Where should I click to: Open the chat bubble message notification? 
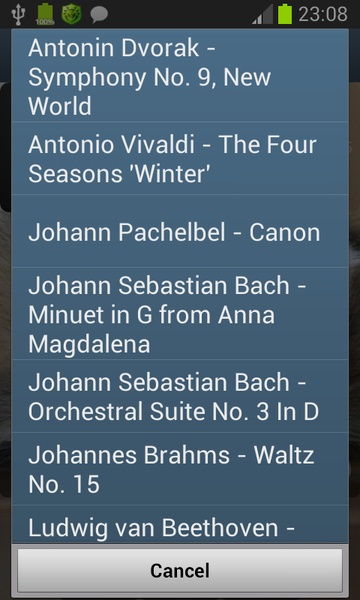coord(99,15)
